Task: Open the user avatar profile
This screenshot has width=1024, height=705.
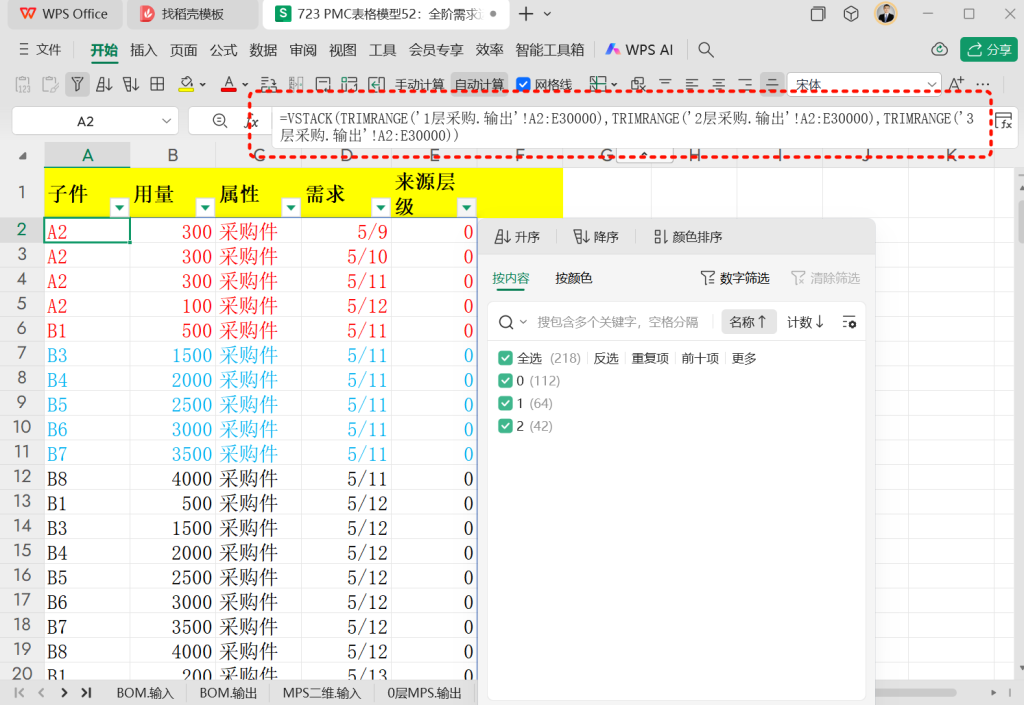Action: click(x=886, y=13)
